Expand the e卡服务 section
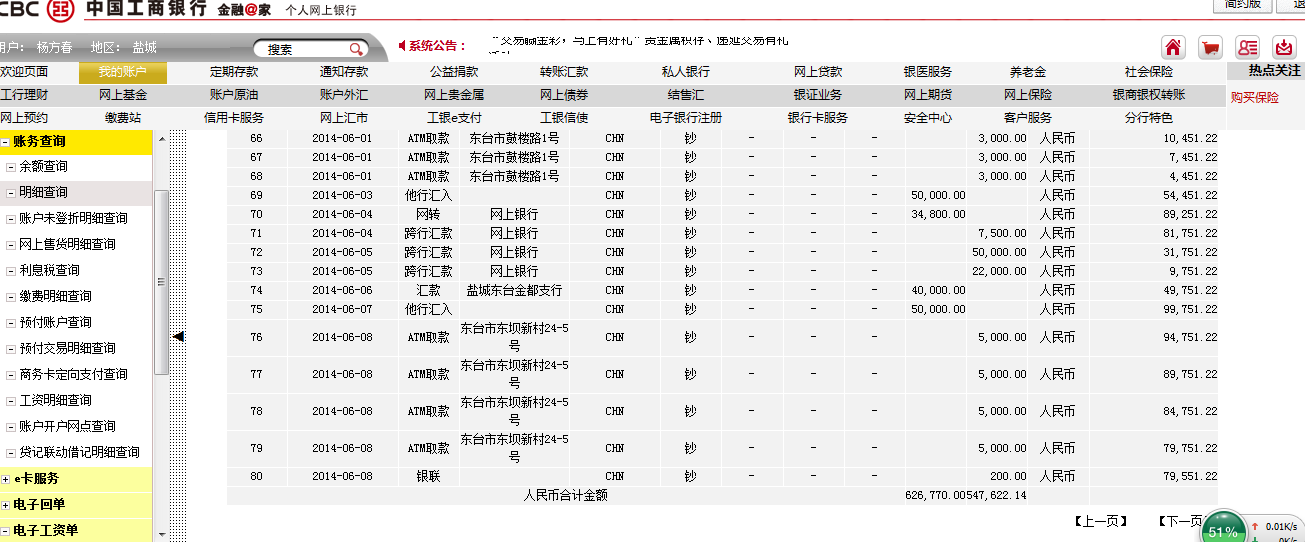Viewport: 1305px width, 542px height. tap(5, 479)
